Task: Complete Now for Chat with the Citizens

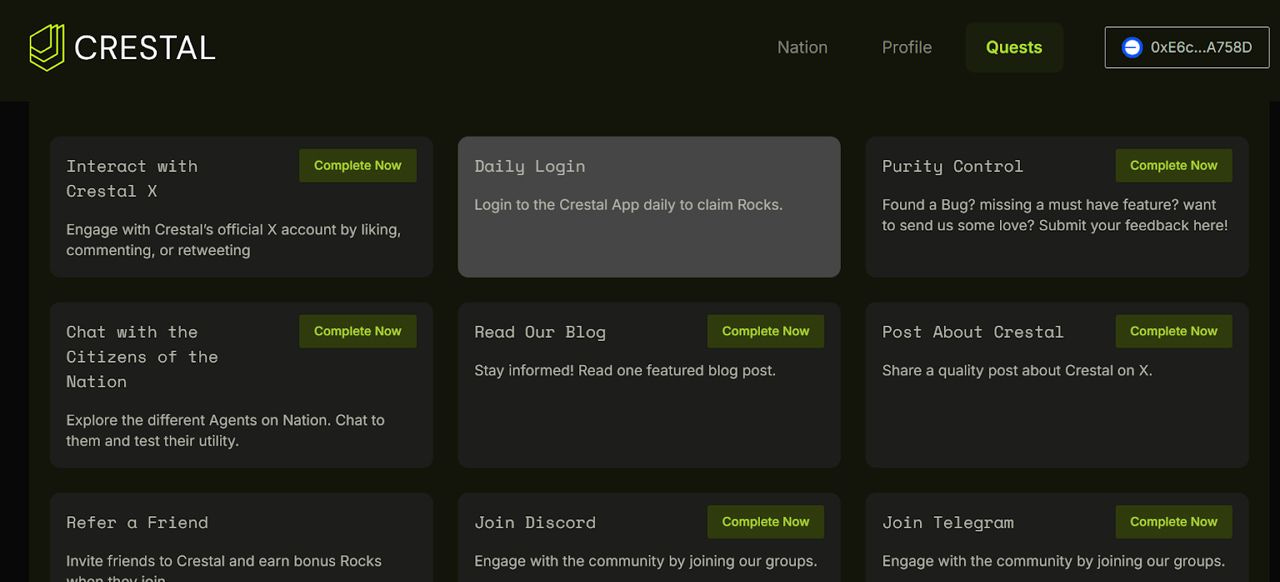Action: click(x=358, y=332)
